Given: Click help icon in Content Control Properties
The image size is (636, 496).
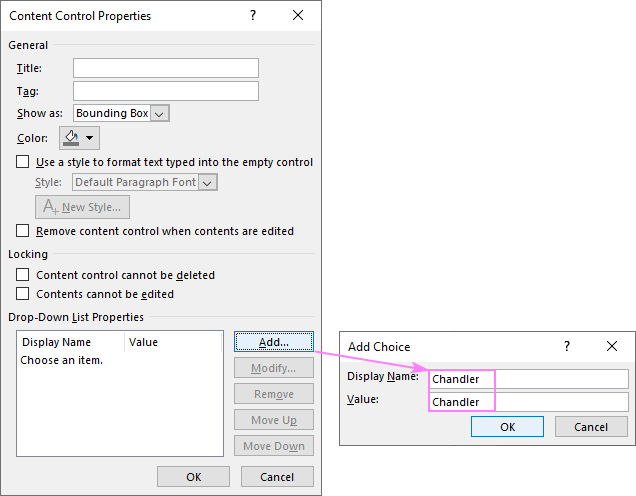Looking at the screenshot, I should tap(253, 15).
